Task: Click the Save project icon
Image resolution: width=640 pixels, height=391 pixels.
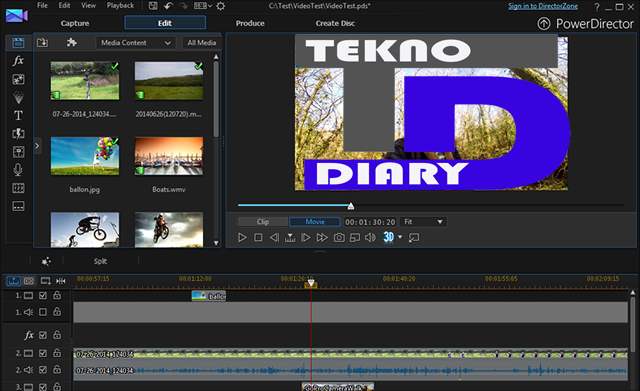Action: point(153,6)
